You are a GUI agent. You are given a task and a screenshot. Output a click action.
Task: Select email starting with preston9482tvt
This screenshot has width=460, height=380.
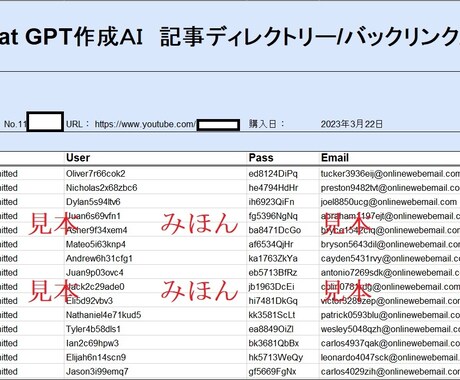[390, 188]
